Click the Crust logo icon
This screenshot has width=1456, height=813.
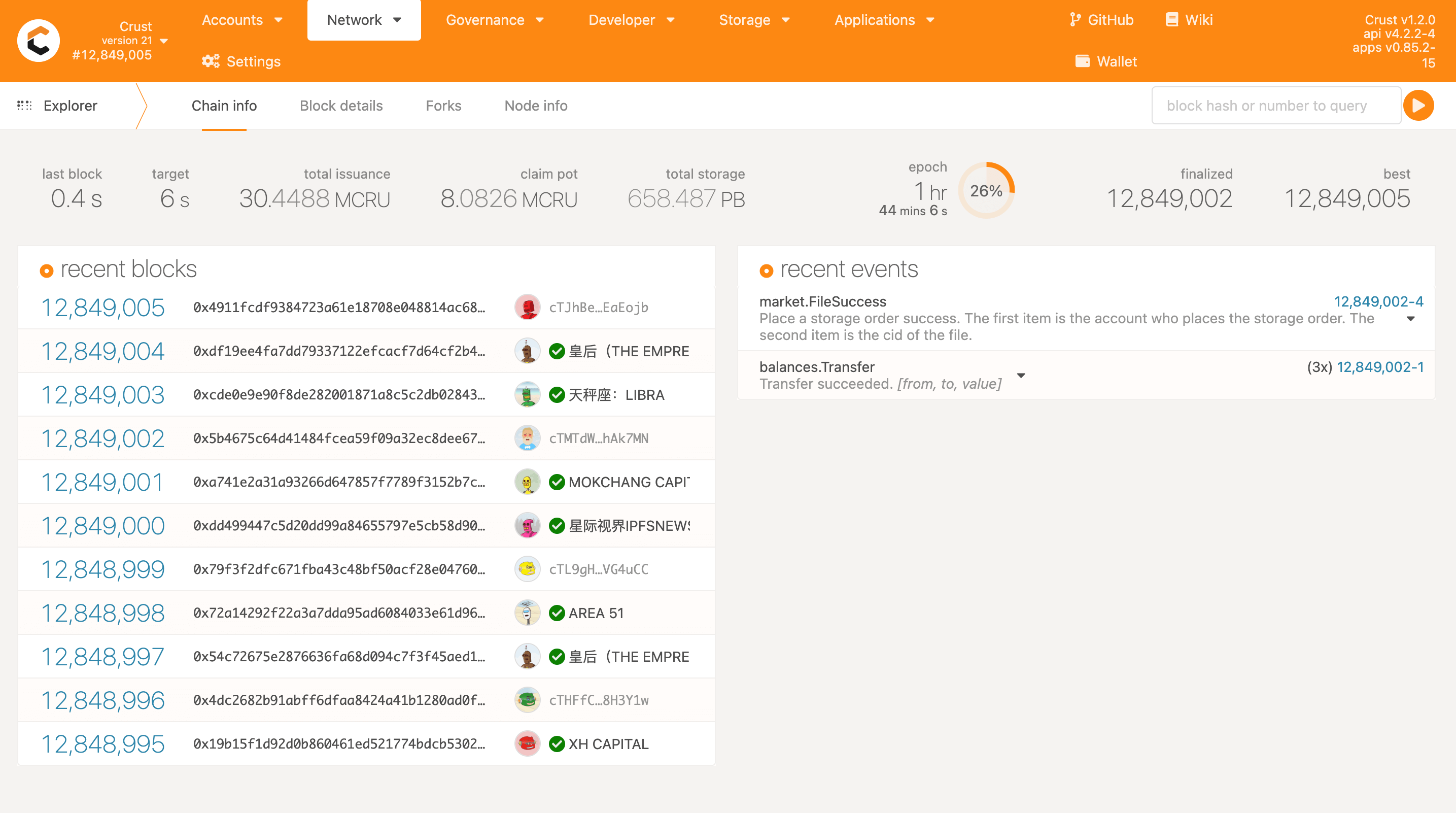pyautogui.click(x=39, y=41)
